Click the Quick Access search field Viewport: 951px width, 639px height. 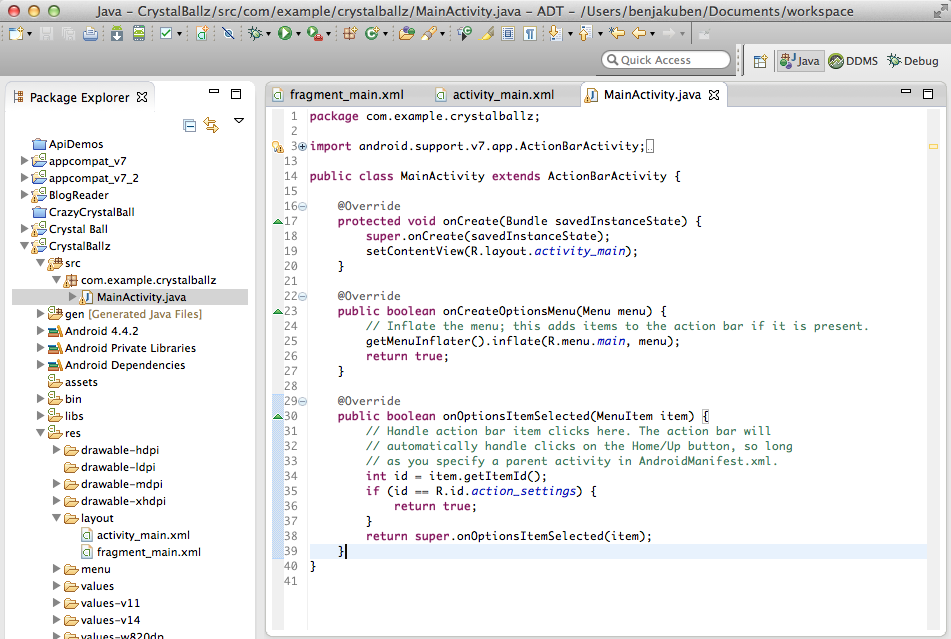coord(666,60)
